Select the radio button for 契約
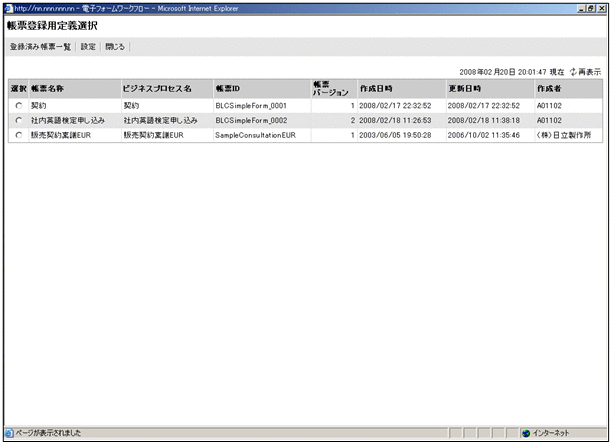The image size is (611, 445). pyautogui.click(x=19, y=106)
